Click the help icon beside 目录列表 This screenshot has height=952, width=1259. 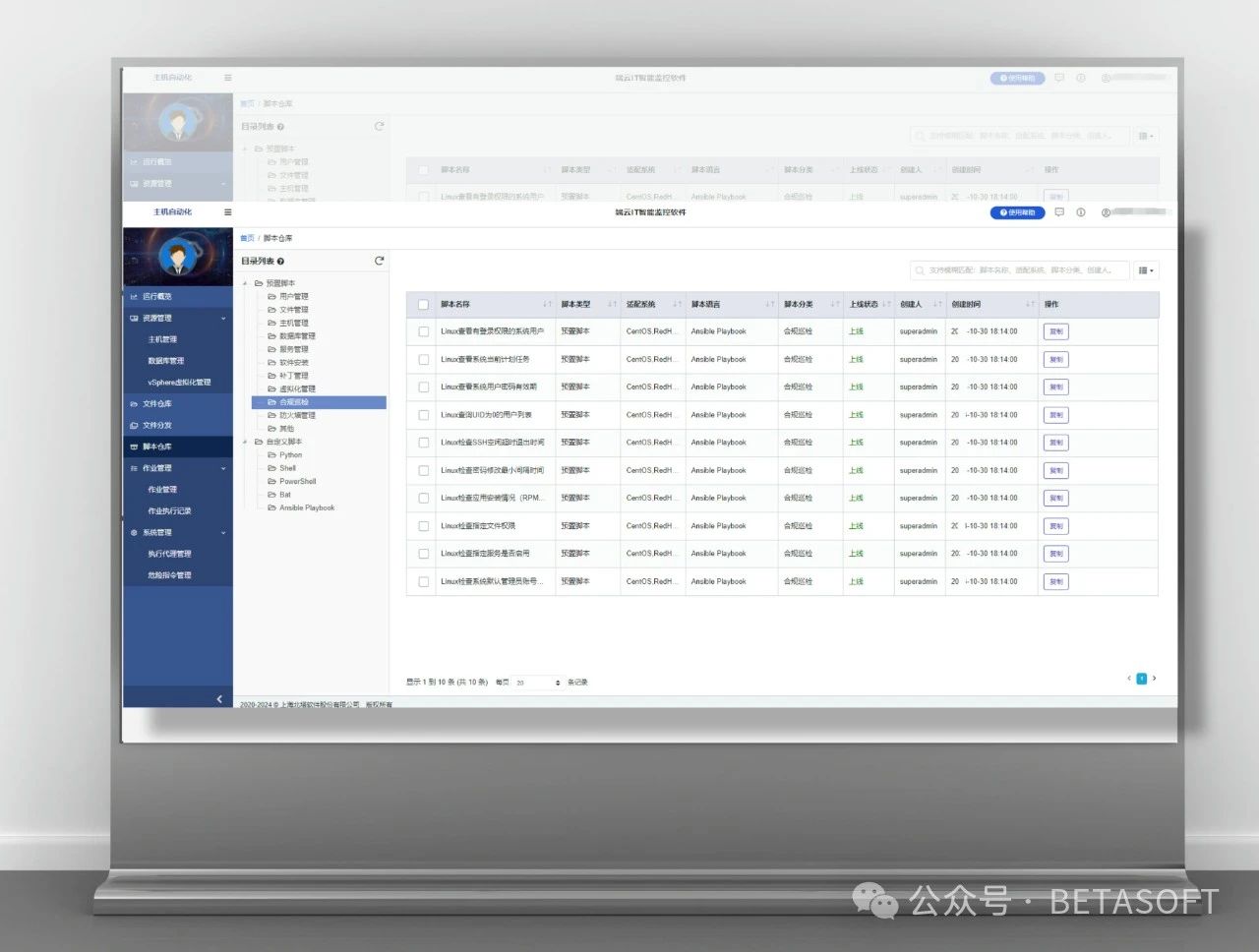(x=280, y=262)
